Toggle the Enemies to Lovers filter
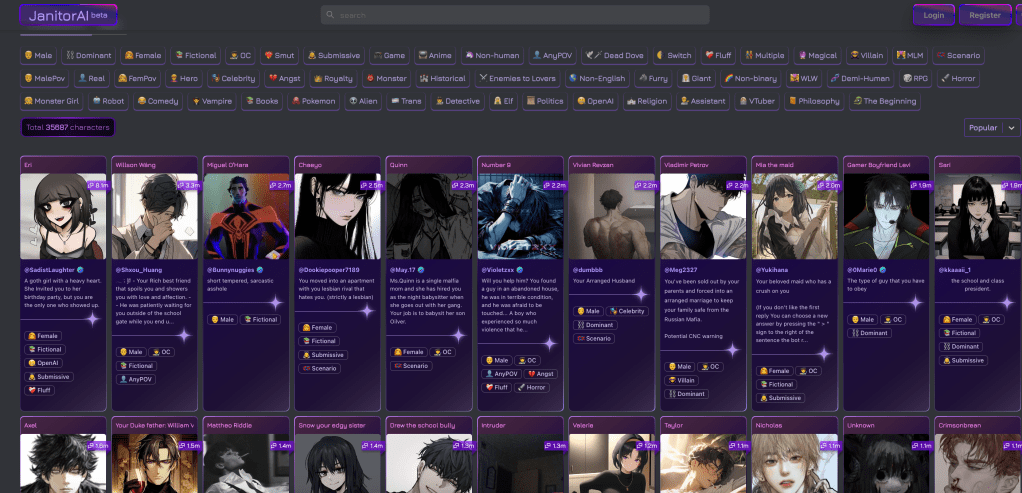The width and height of the screenshot is (1022, 493). (517, 78)
